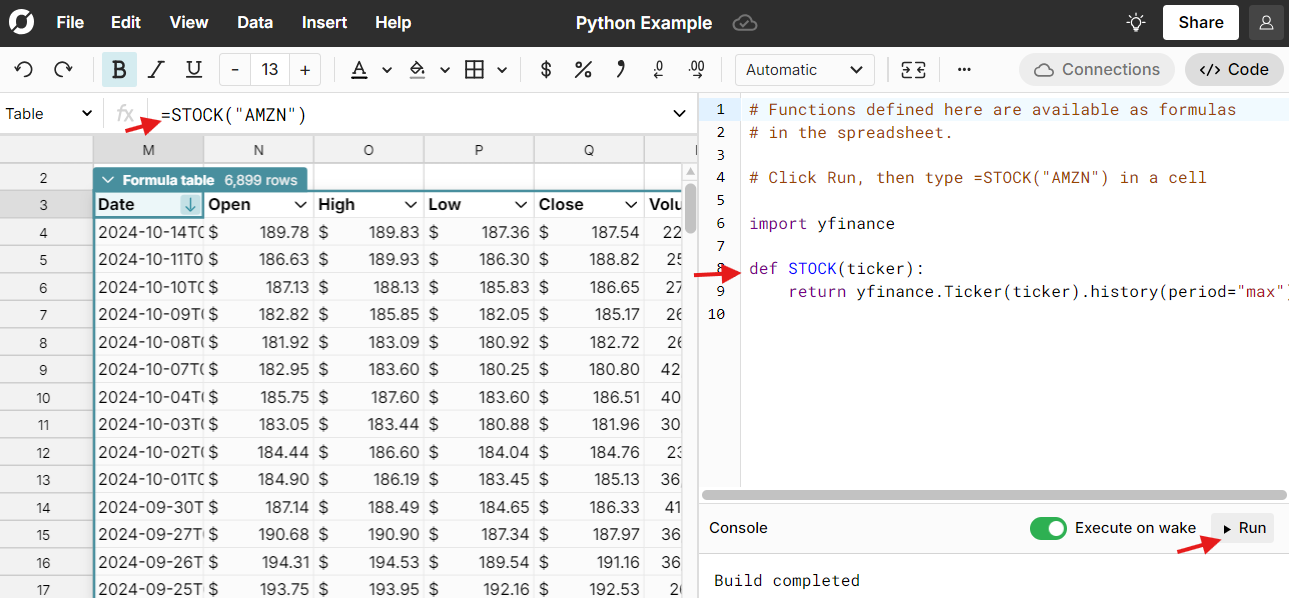
Task: Toggle bold formatting
Action: [x=119, y=69]
